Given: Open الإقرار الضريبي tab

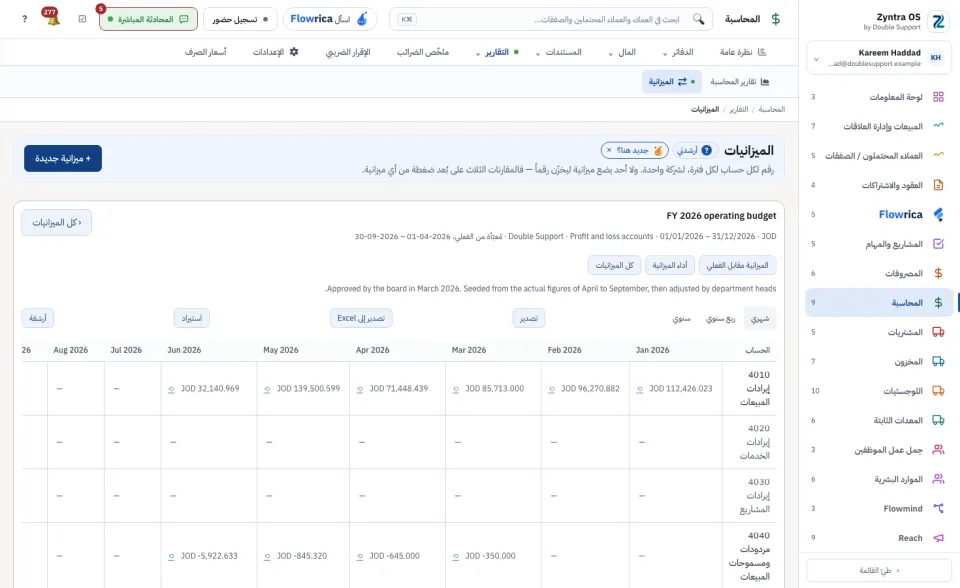Looking at the screenshot, I should pos(348,52).
